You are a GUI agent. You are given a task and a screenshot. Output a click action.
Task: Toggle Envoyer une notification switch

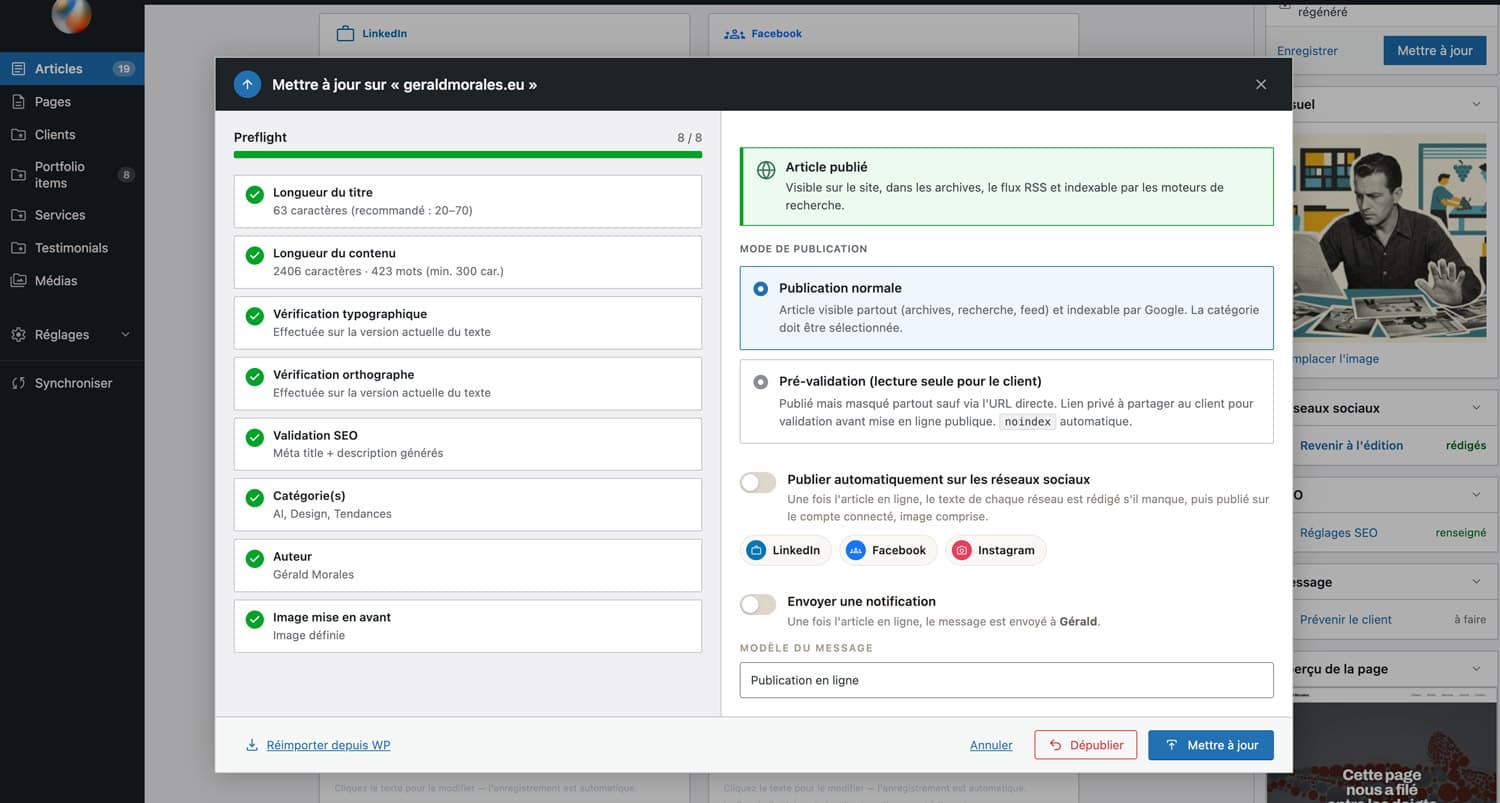758,604
